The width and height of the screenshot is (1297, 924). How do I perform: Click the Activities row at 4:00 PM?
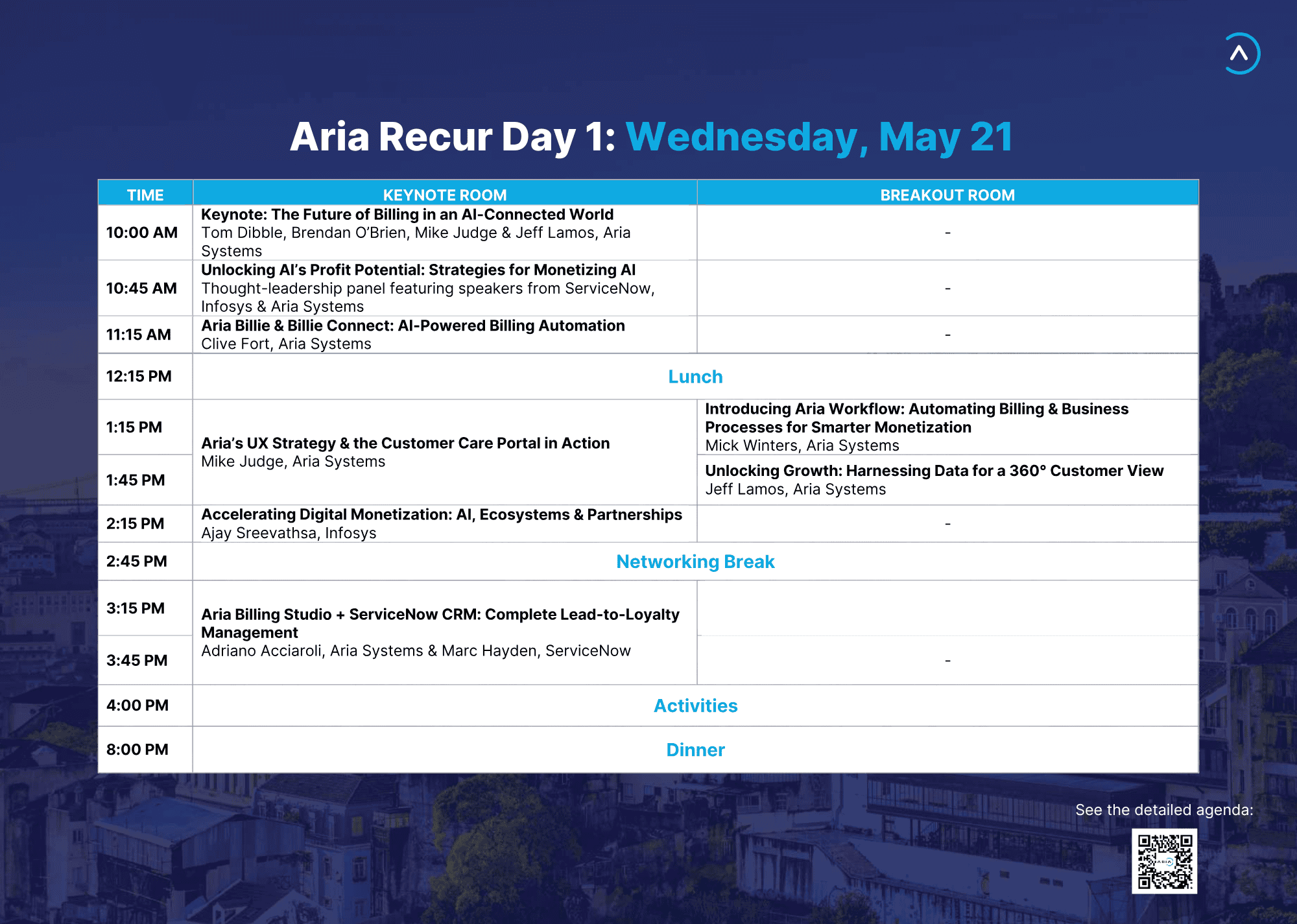pos(695,706)
